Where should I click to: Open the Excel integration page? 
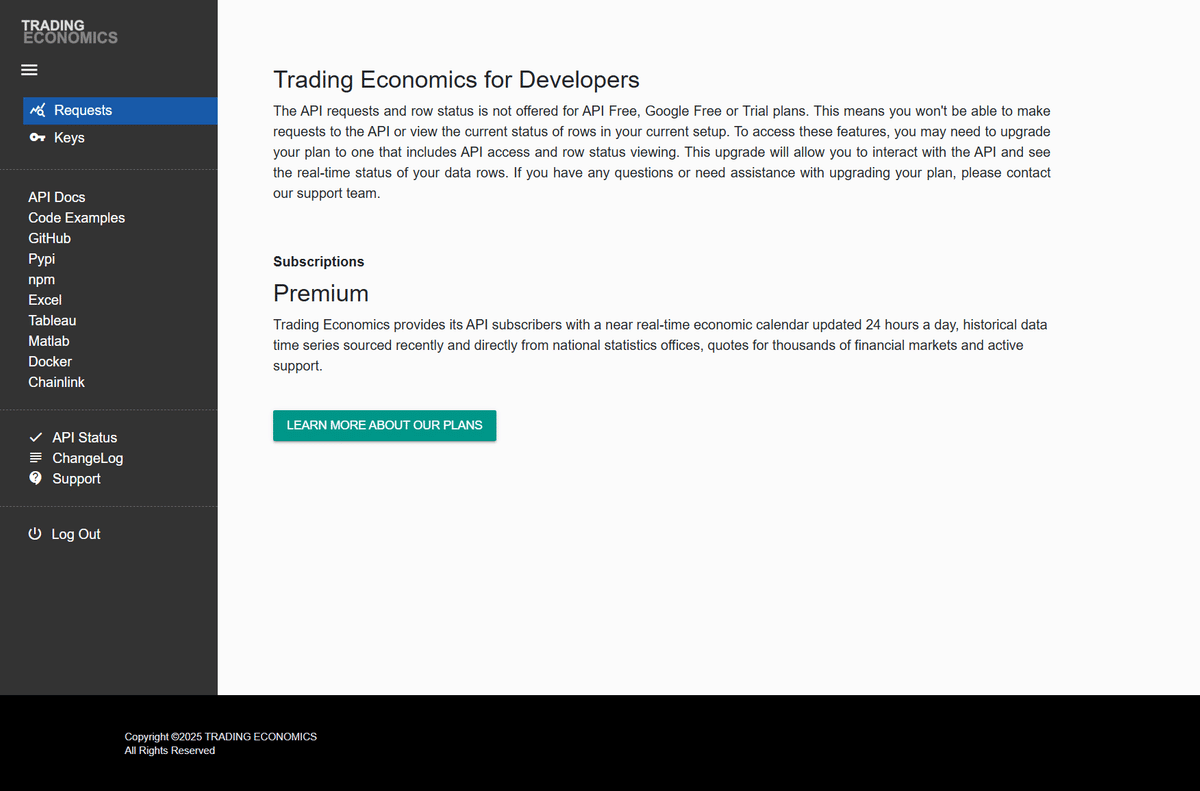45,299
